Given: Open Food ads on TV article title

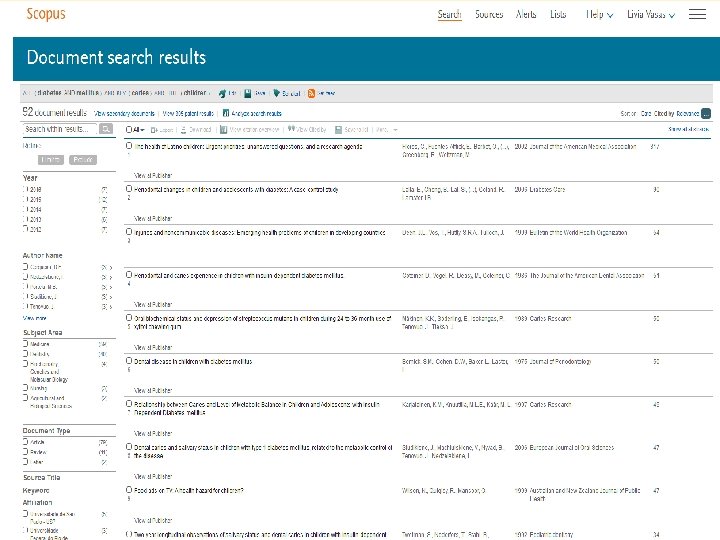Looking at the screenshot, I should pyautogui.click(x=189, y=490).
